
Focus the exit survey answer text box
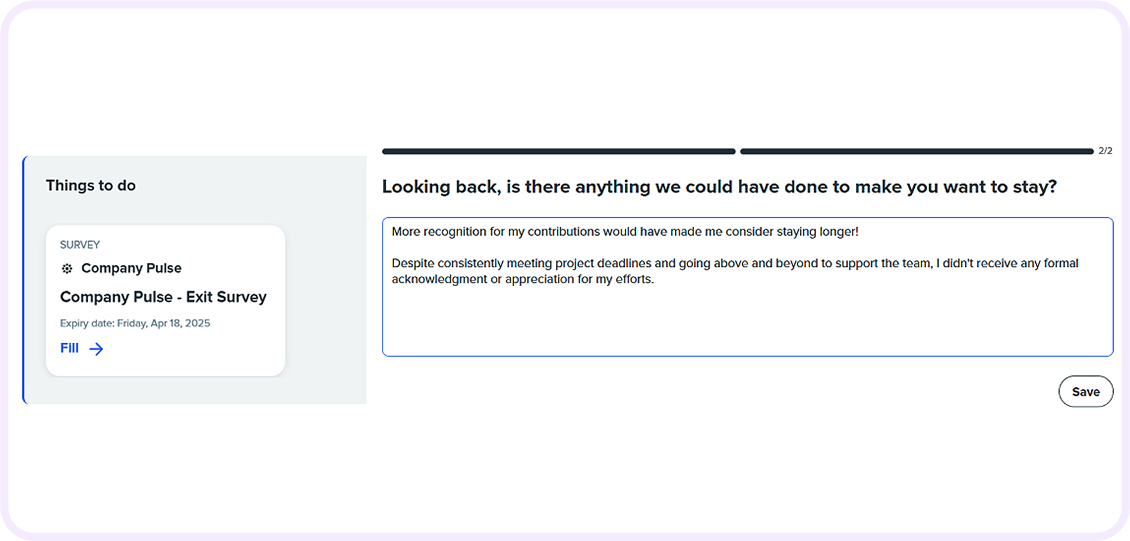click(x=747, y=287)
